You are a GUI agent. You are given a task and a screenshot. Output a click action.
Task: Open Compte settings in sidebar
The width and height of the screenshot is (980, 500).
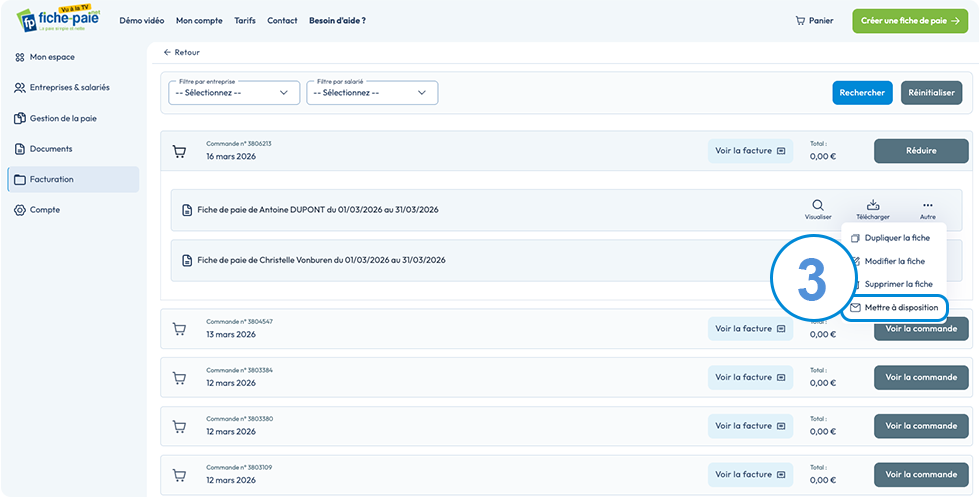pyautogui.click(x=73, y=210)
